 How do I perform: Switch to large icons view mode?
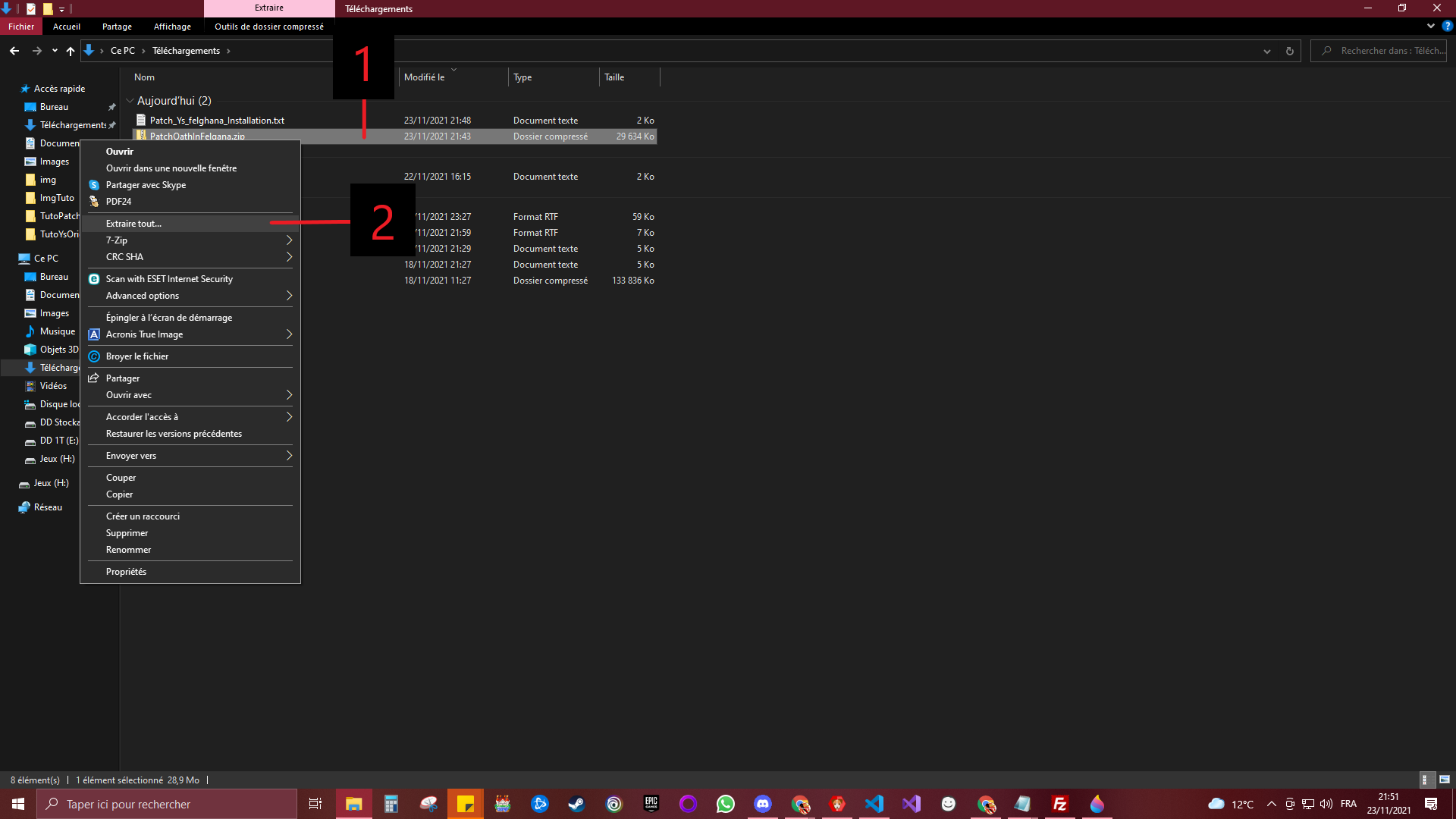pos(1444,780)
